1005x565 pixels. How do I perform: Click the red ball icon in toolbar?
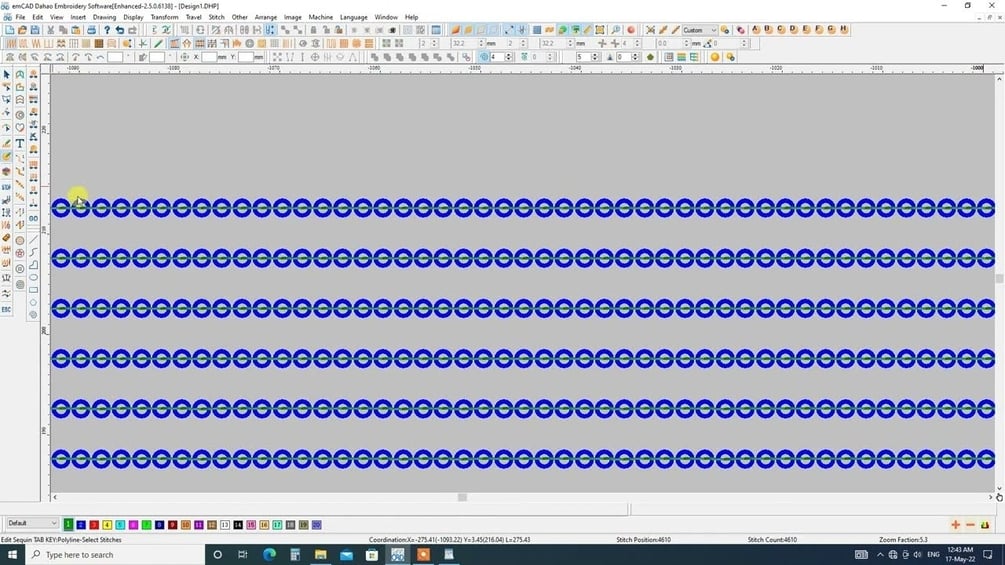click(x=631, y=30)
